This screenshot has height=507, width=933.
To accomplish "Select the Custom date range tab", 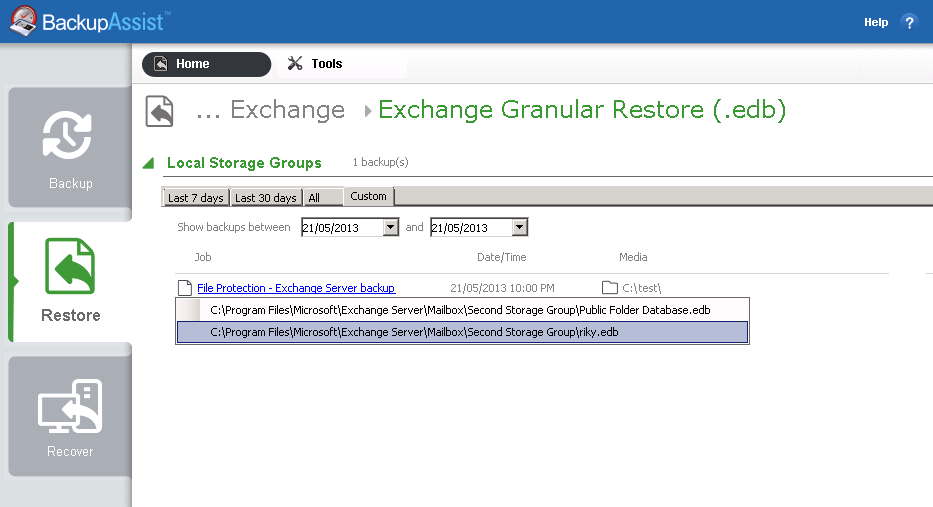I will (368, 196).
